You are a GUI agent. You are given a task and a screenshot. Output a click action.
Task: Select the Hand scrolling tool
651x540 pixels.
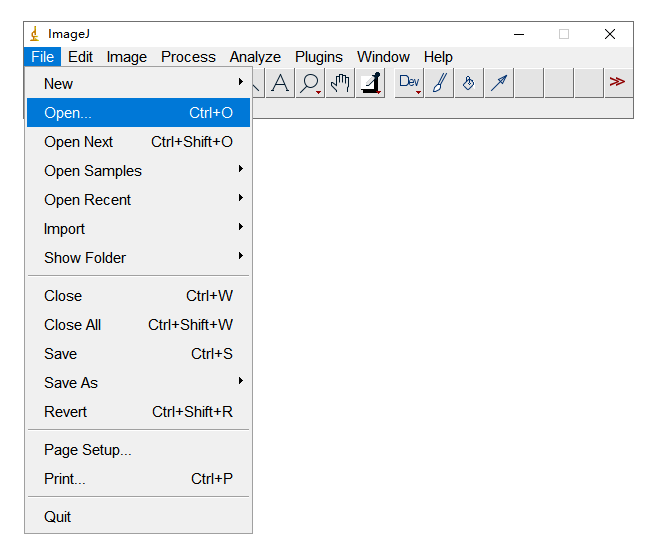pos(341,83)
